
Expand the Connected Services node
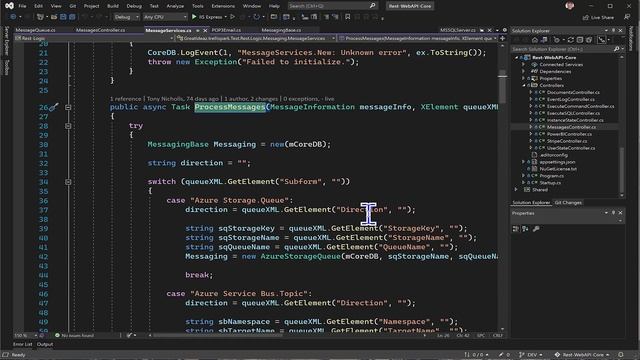coord(524,64)
